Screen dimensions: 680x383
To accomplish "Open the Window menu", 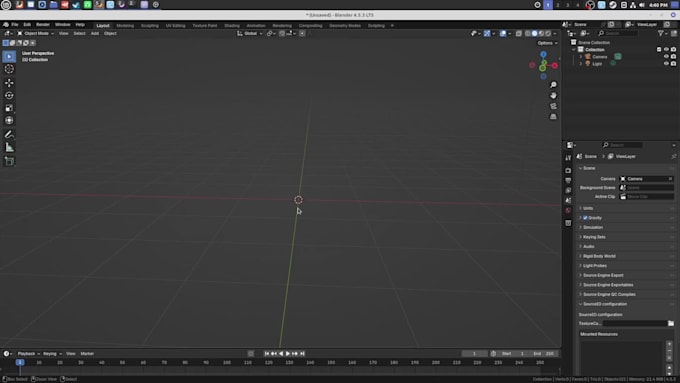I will point(62,25).
